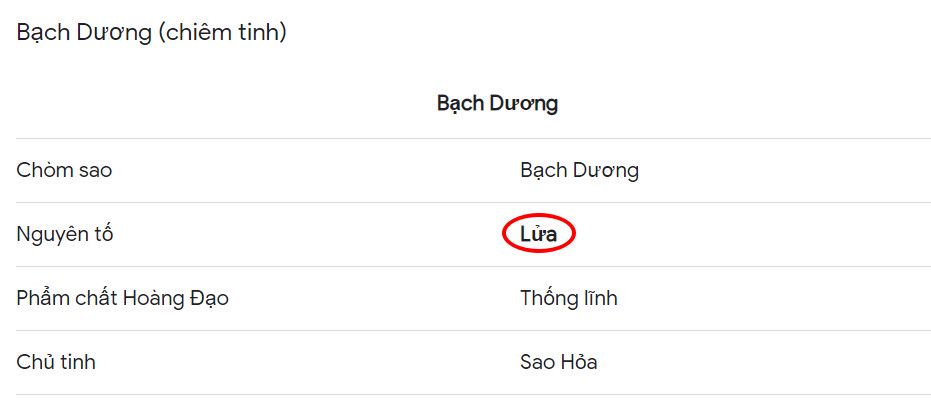Viewport: 931px width, 401px height.
Task: Click the bold table header Bạch Dương
Action: coord(498,104)
